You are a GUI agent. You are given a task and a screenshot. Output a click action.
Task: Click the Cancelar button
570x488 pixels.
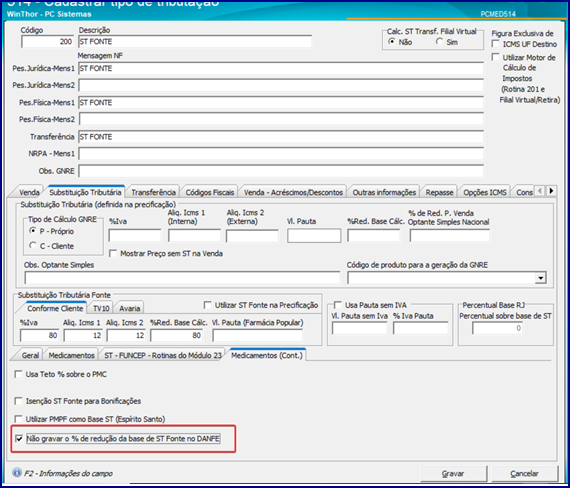[524, 473]
